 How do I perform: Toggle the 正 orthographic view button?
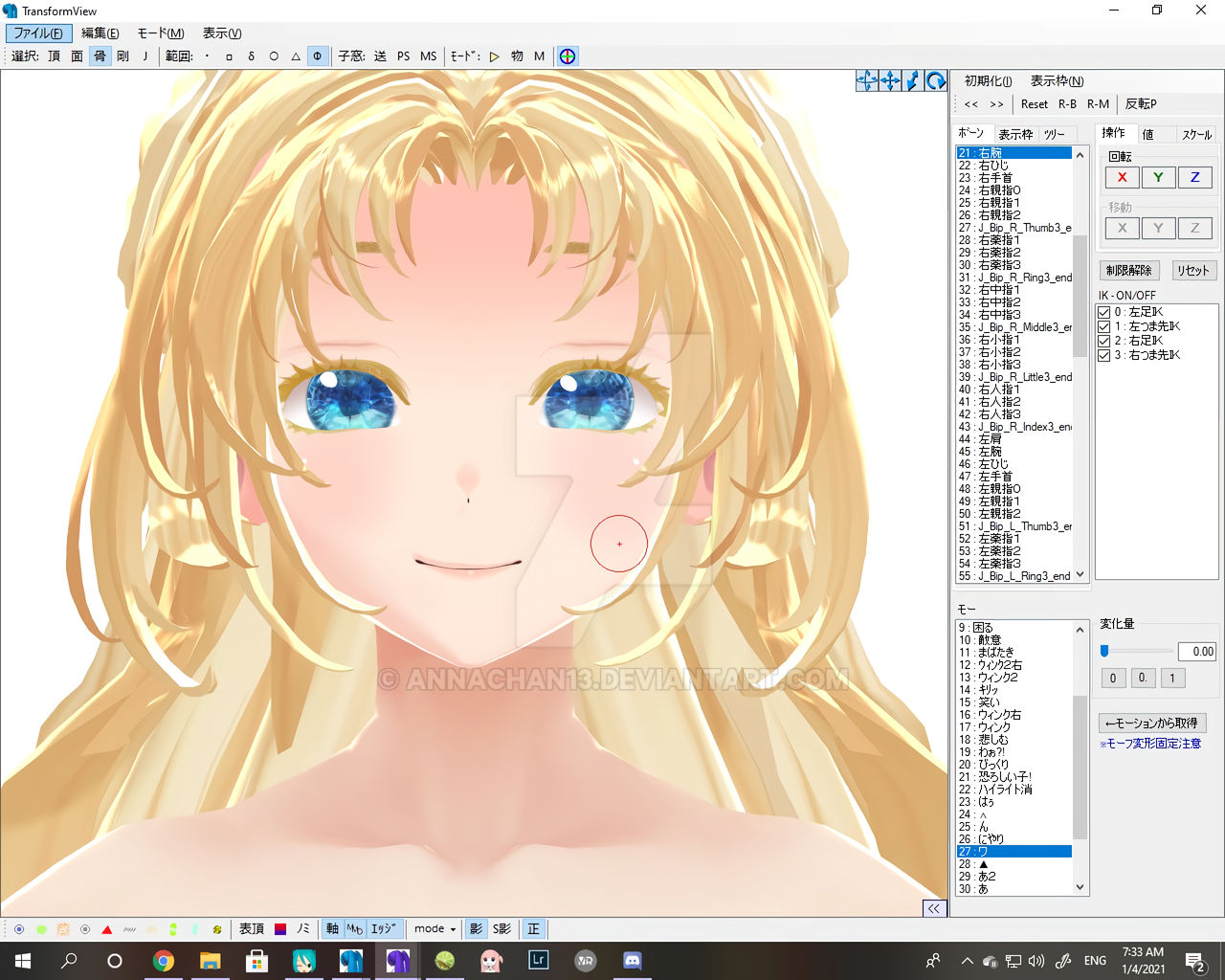534,928
